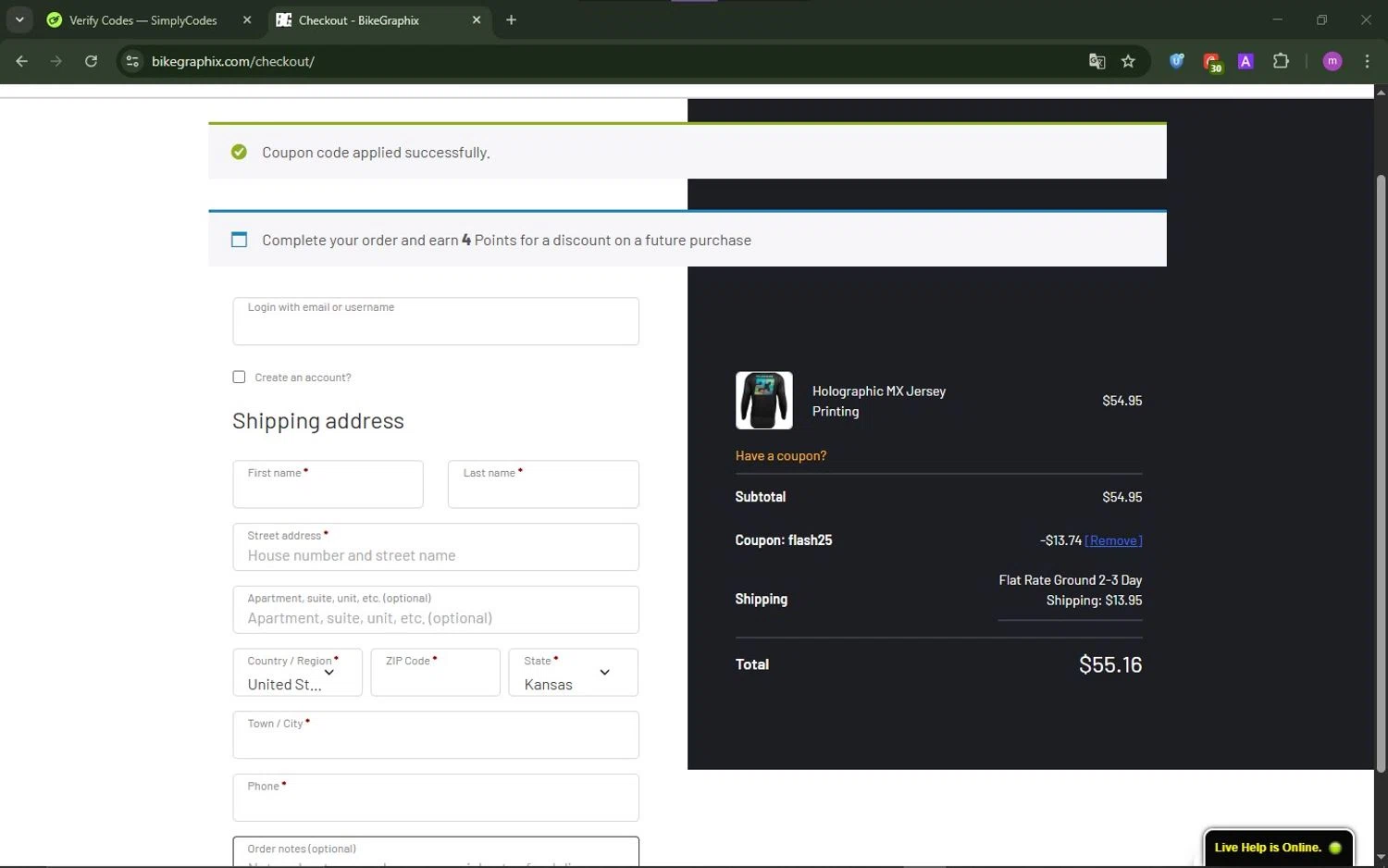Minimize the Chrome window
1388x868 pixels.
coord(1277,19)
